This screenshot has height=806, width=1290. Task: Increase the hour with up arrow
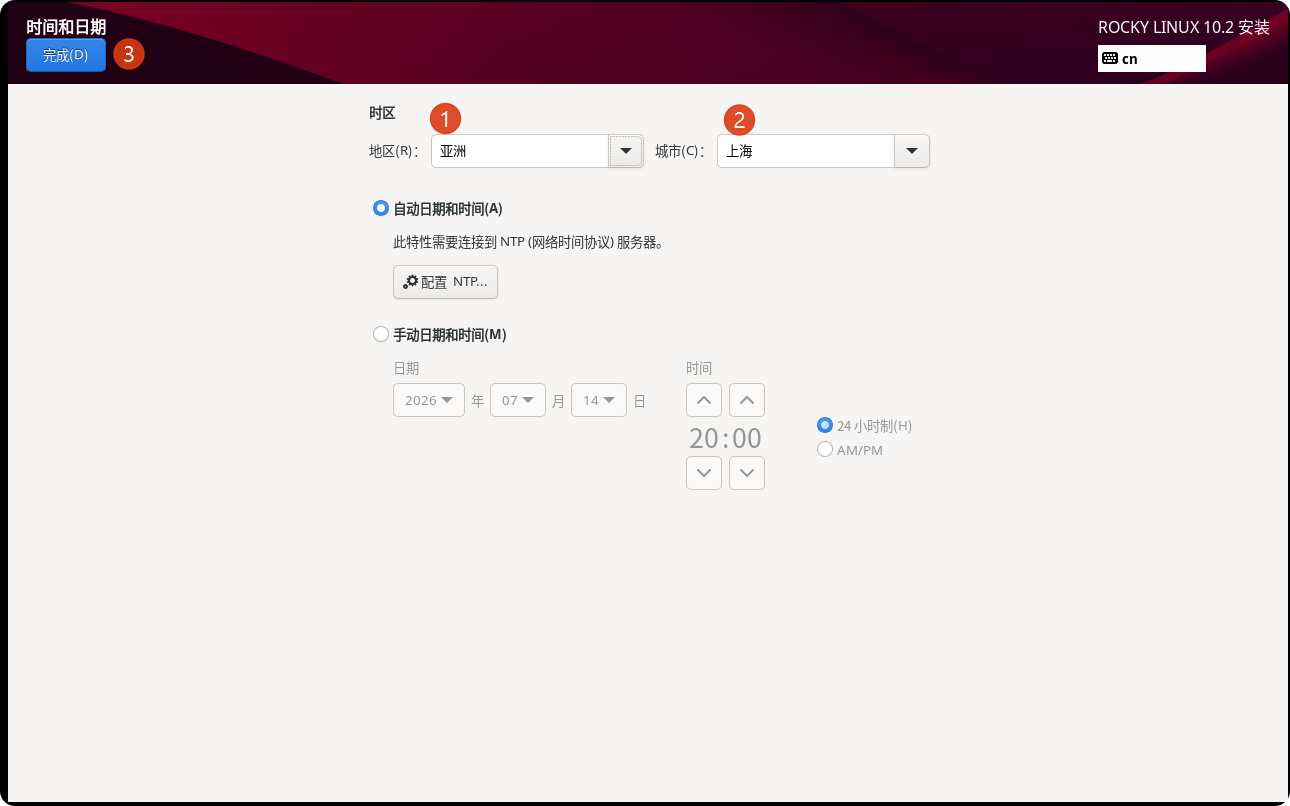pyautogui.click(x=704, y=400)
